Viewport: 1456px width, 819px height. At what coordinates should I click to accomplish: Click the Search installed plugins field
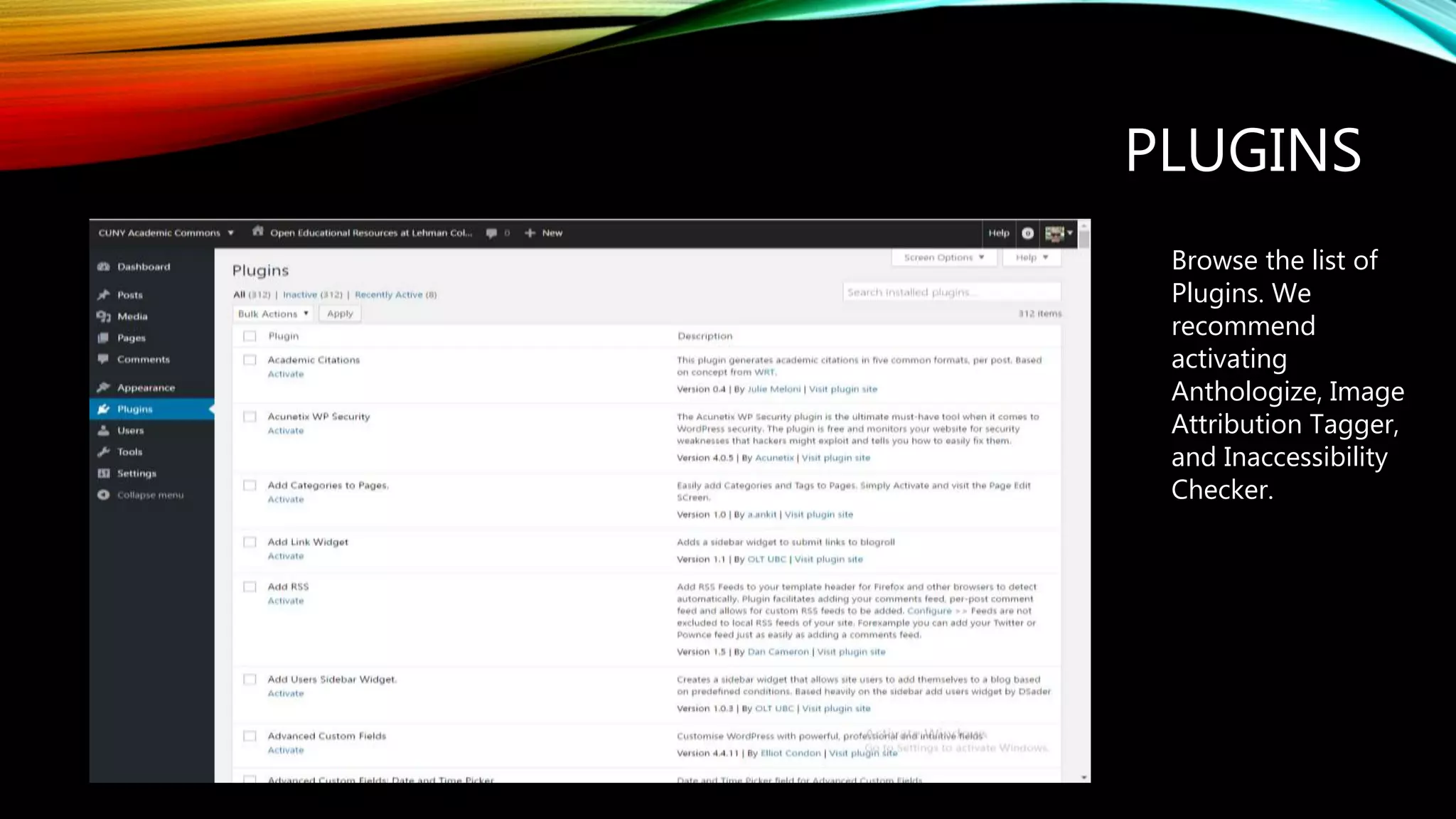[x=952, y=292]
